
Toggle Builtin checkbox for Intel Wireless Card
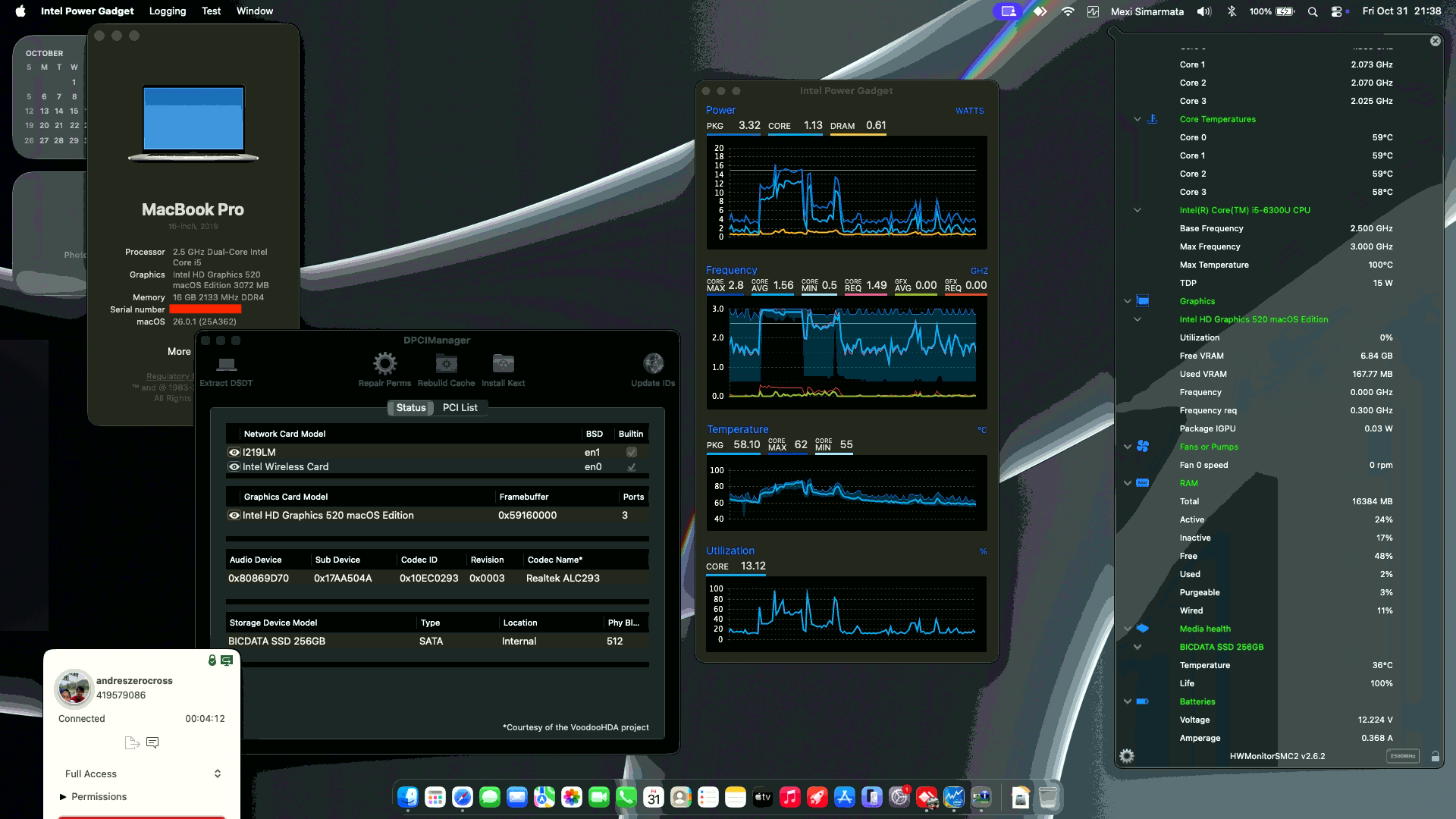[631, 467]
